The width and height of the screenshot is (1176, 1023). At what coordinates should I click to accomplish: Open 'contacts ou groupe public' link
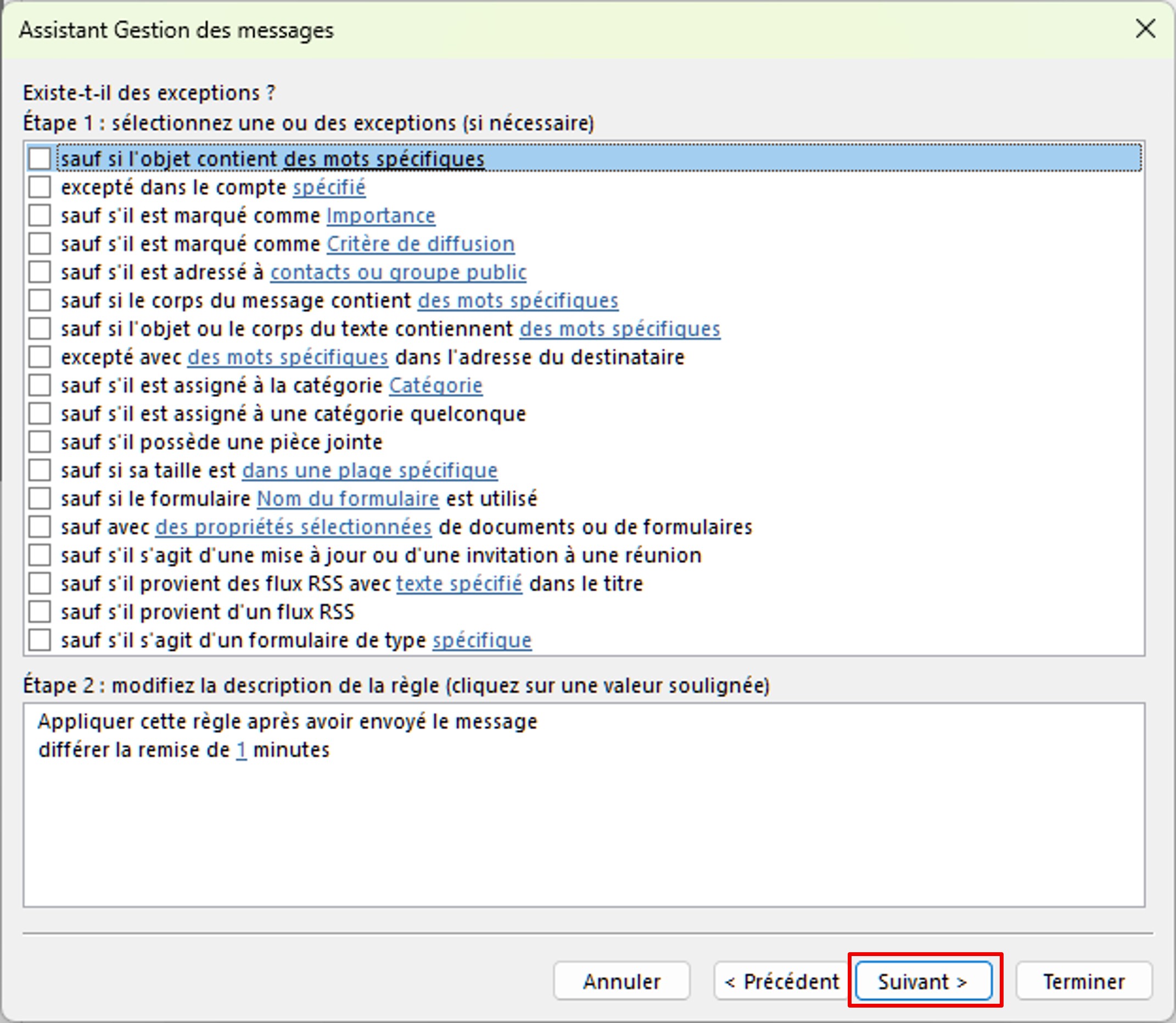[398, 272]
